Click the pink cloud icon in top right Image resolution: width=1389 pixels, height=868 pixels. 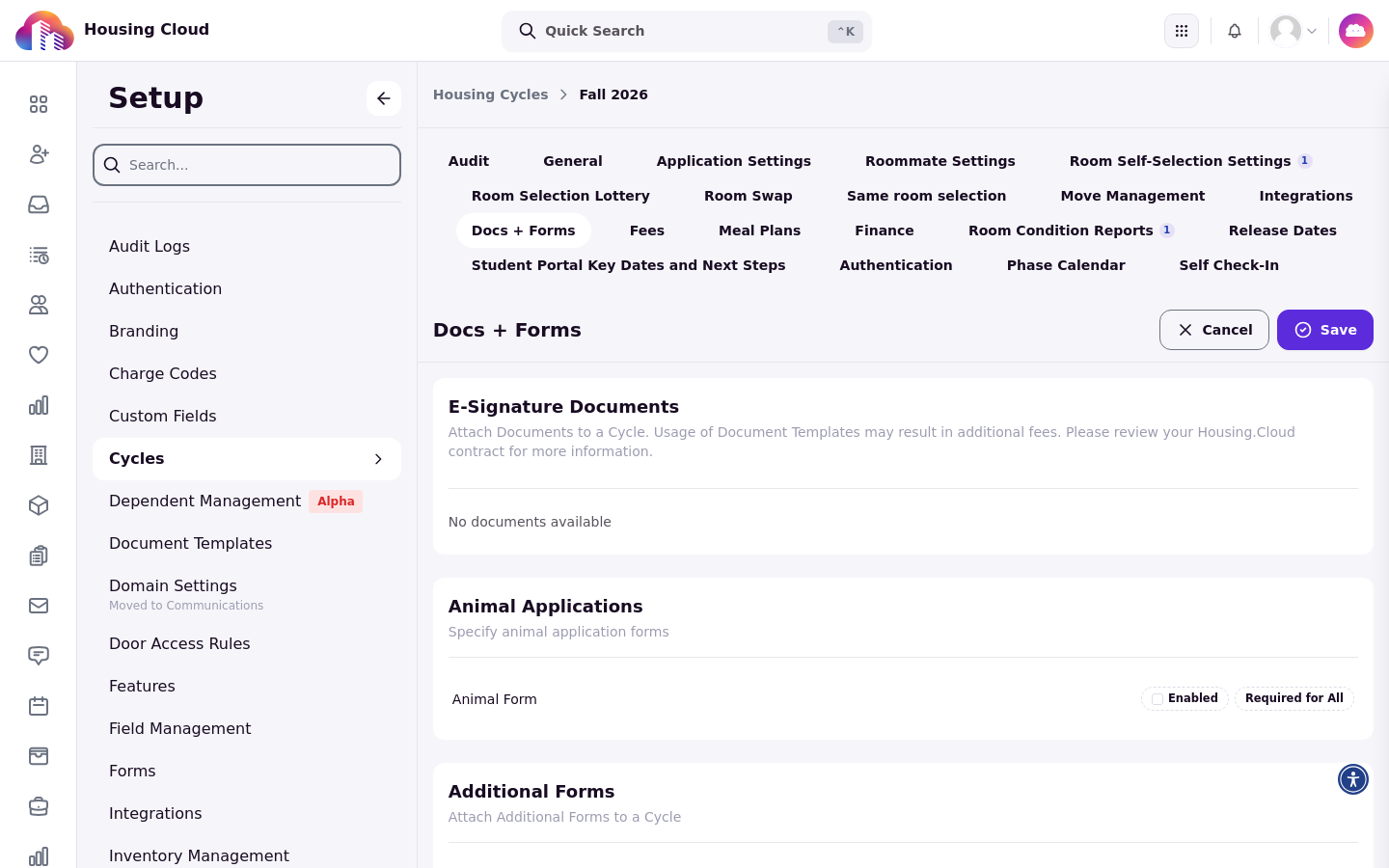1356,31
